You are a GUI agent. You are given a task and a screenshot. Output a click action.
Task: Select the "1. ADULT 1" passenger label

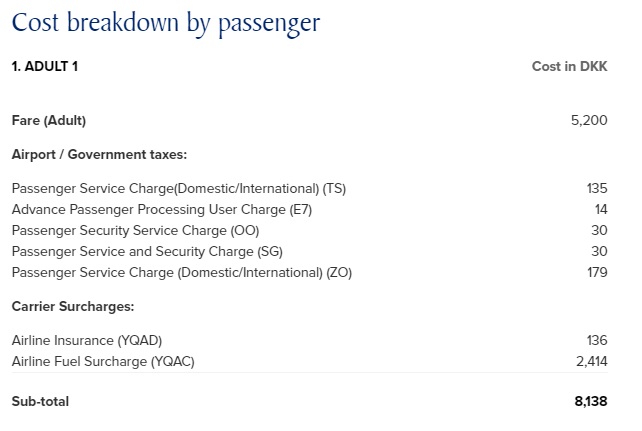click(x=44, y=67)
